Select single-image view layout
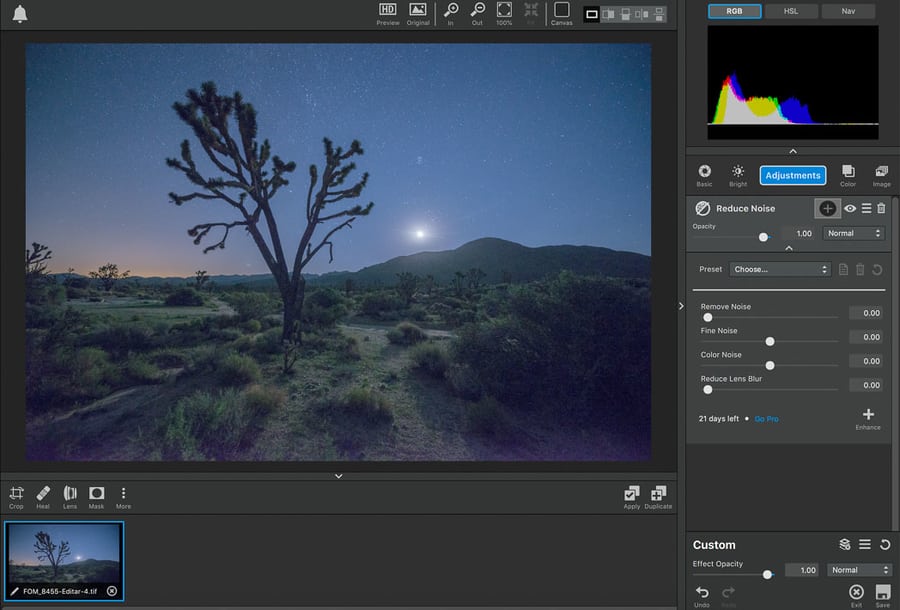Screen dimensions: 900x610 (x=592, y=14)
